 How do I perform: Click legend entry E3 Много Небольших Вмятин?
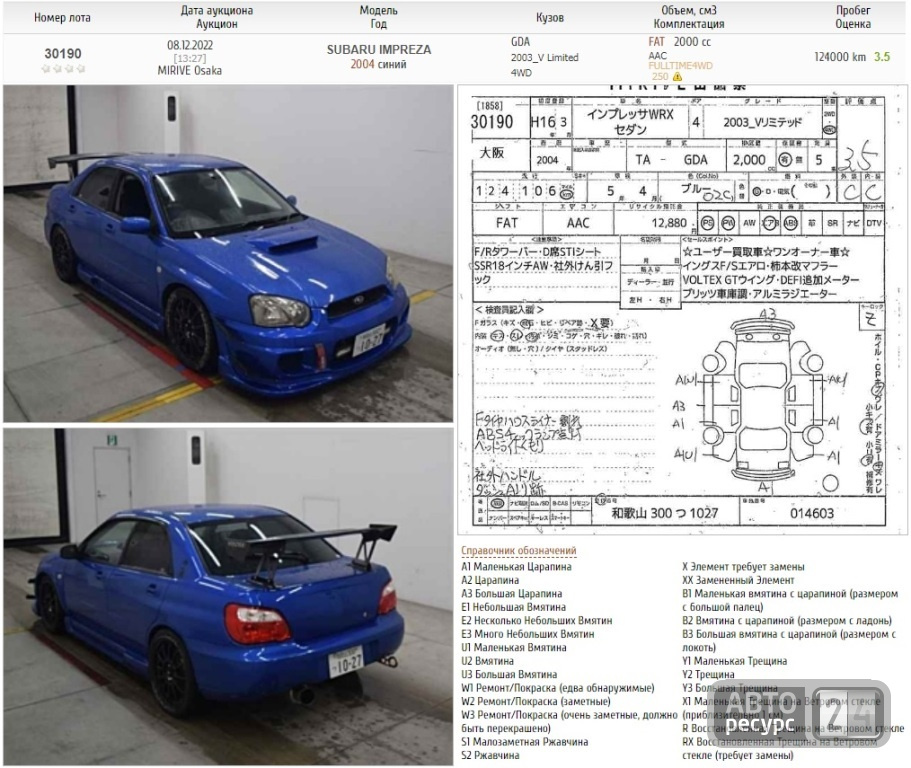click(528, 634)
